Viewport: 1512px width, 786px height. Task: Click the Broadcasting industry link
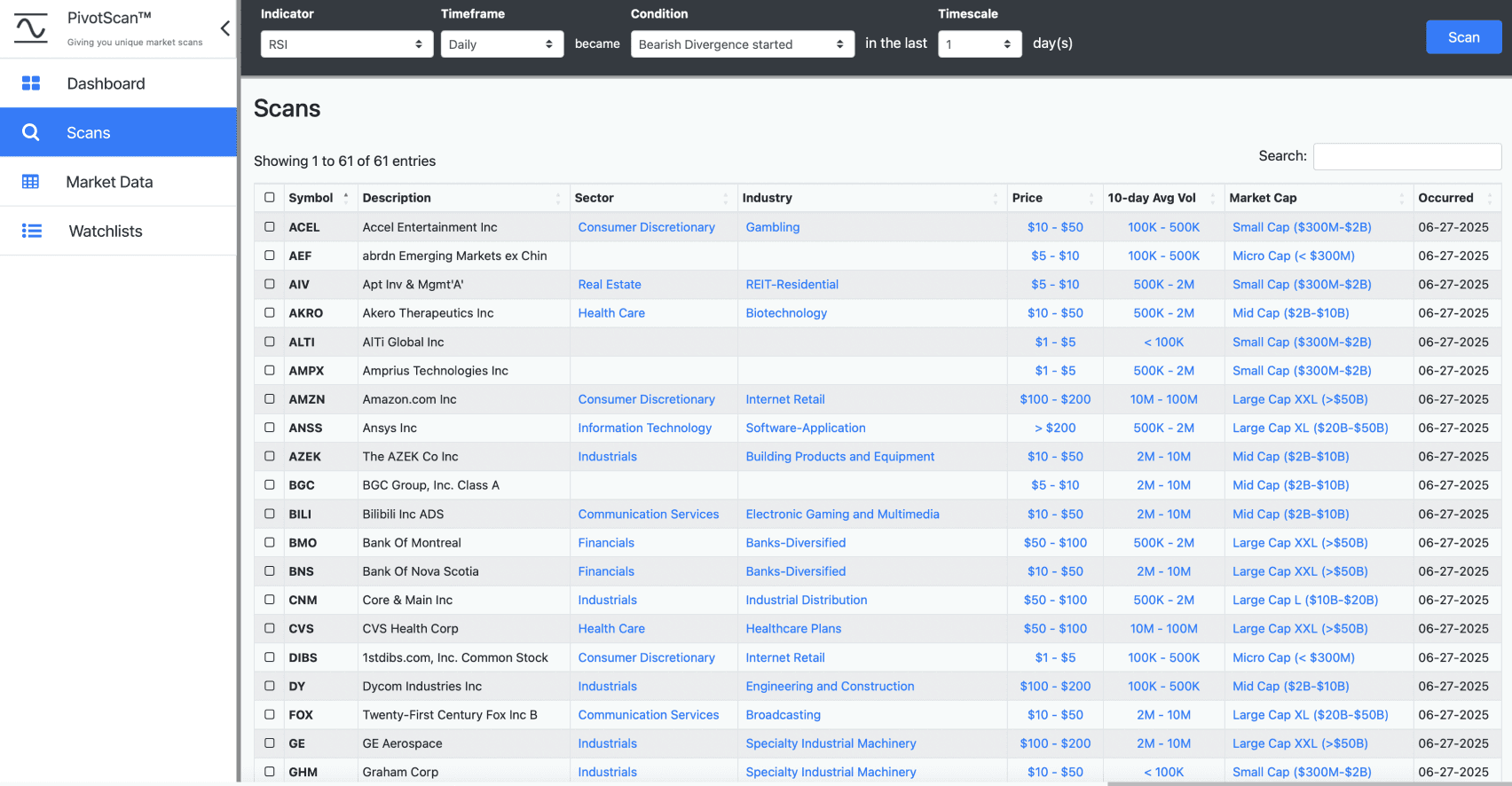(x=784, y=715)
